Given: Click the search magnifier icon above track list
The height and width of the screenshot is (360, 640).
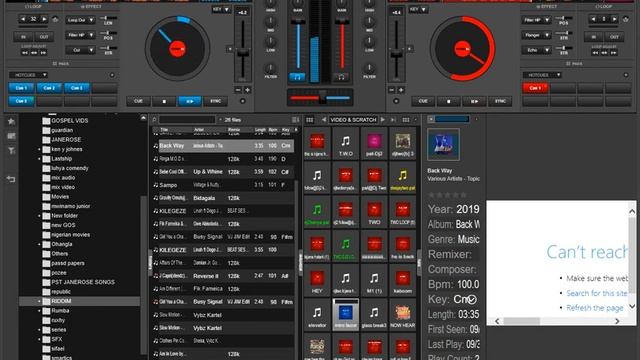Looking at the screenshot, I should point(154,120).
